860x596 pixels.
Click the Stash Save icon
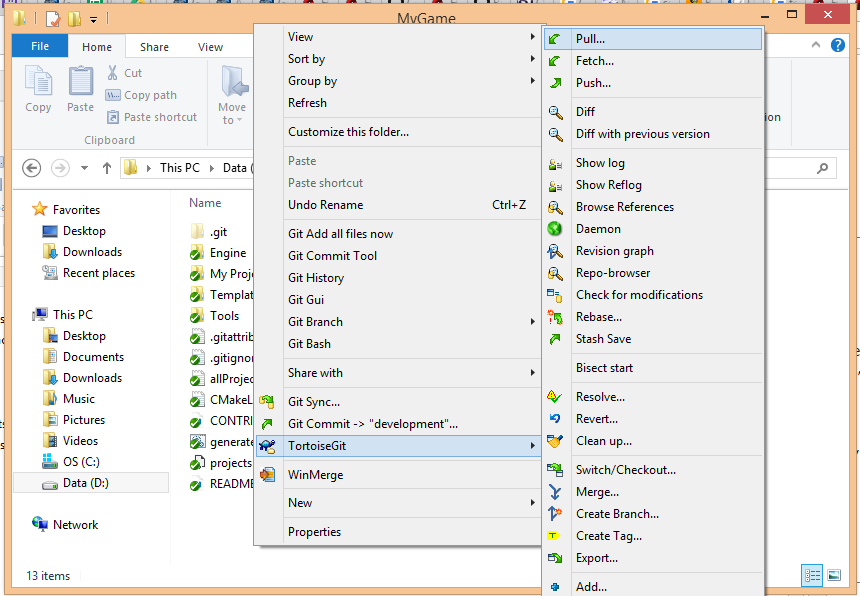click(x=555, y=339)
